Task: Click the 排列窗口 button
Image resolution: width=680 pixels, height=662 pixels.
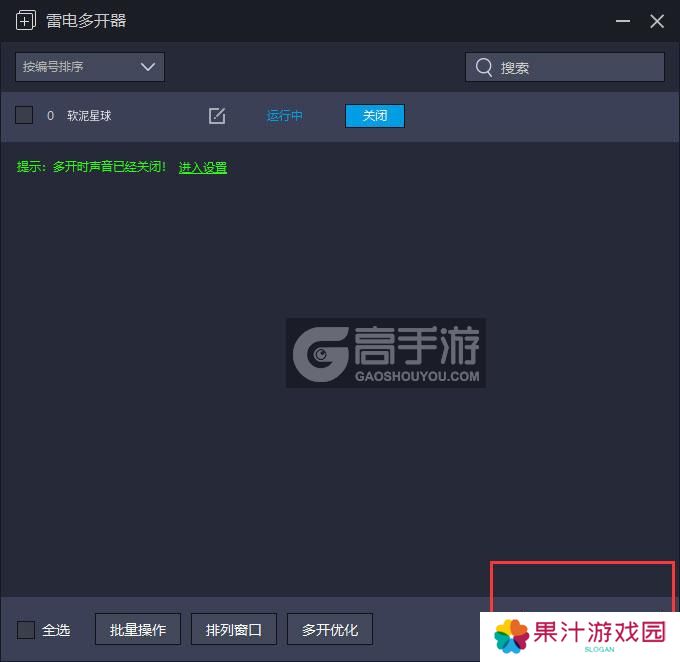Action: tap(234, 629)
